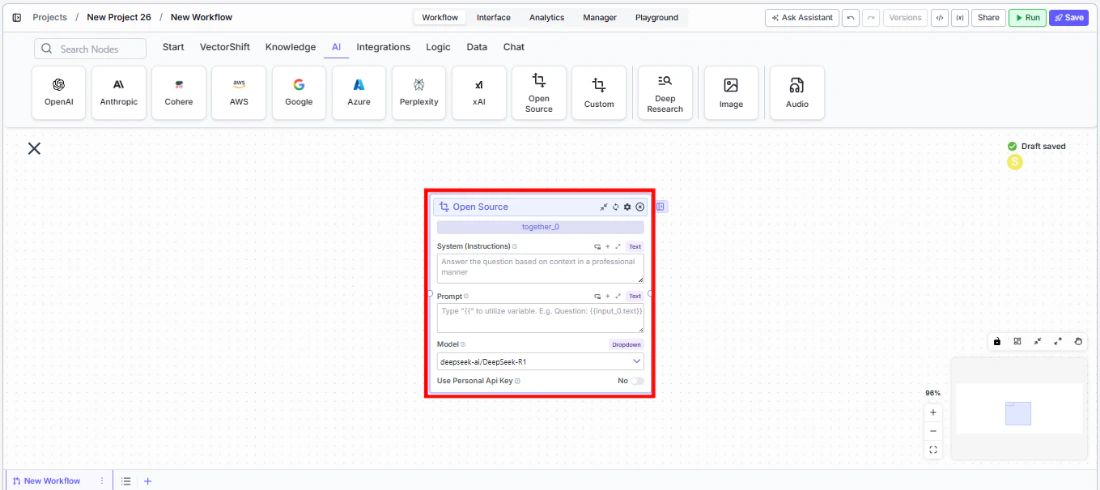
Task: Add a Perplexity node
Action: click(419, 93)
